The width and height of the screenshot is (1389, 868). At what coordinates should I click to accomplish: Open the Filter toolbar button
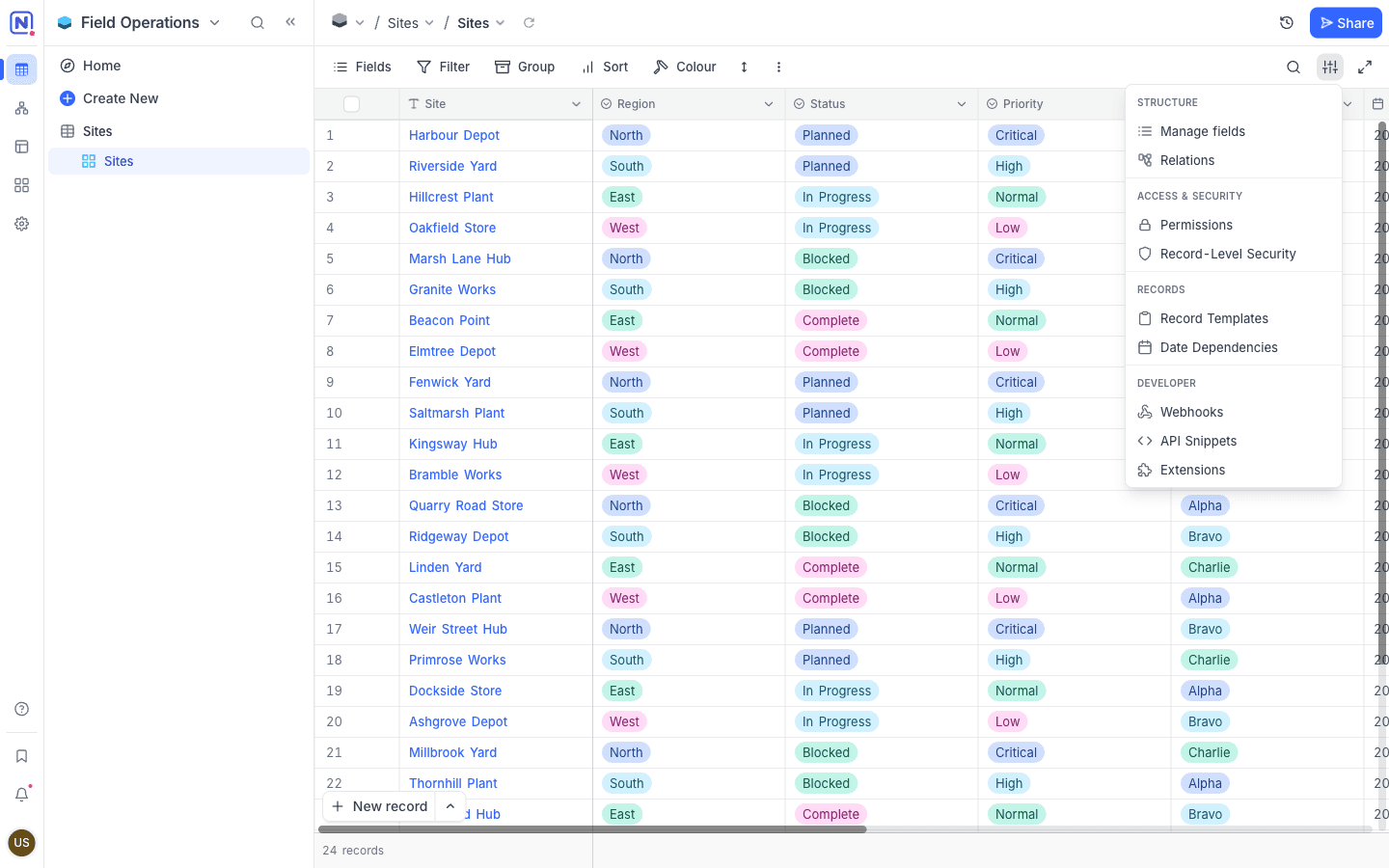pyautogui.click(x=443, y=67)
